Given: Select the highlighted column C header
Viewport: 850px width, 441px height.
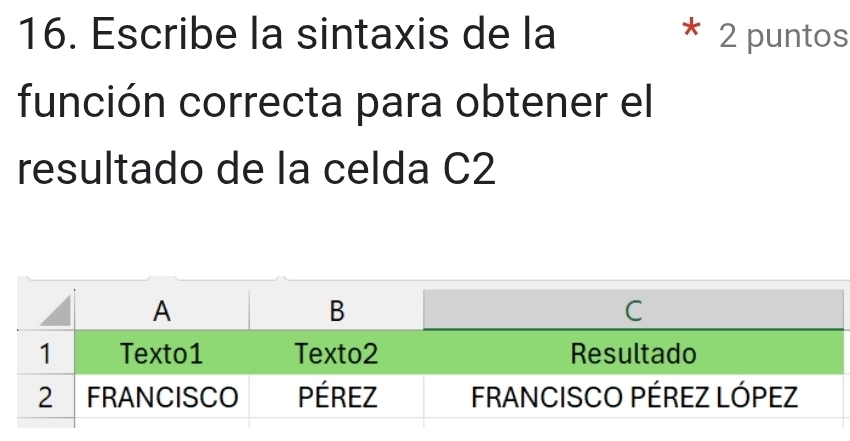Looking at the screenshot, I should point(633,310).
